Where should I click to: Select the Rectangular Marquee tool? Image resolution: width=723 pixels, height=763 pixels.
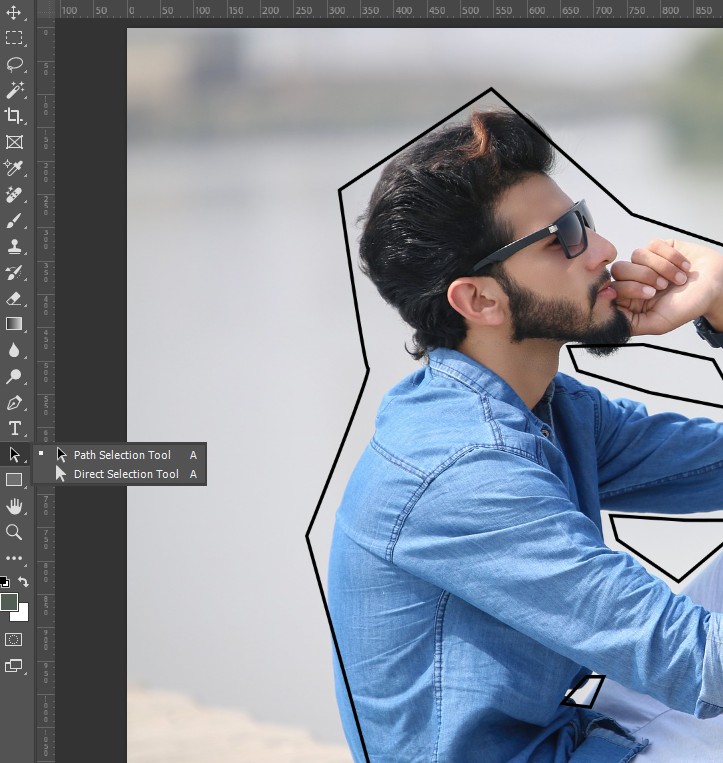pyautogui.click(x=14, y=37)
